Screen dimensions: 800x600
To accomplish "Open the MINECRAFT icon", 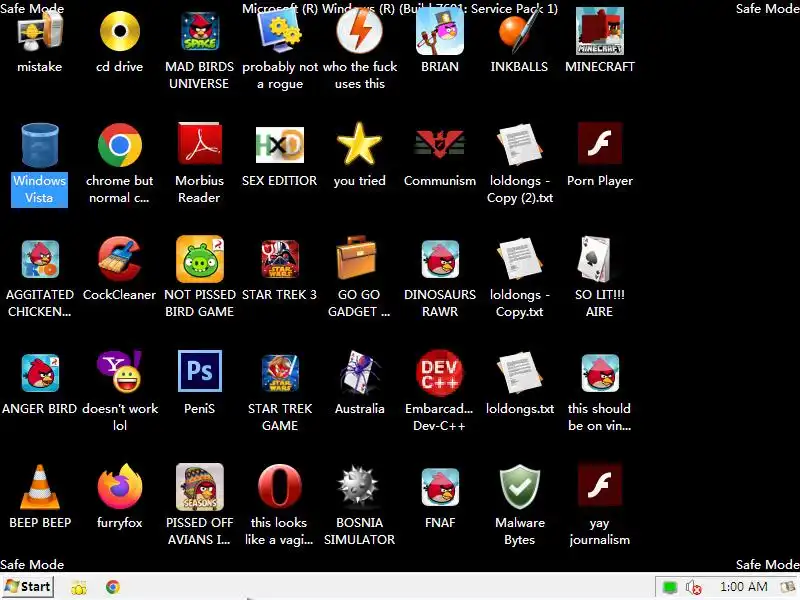I will 599,32.
